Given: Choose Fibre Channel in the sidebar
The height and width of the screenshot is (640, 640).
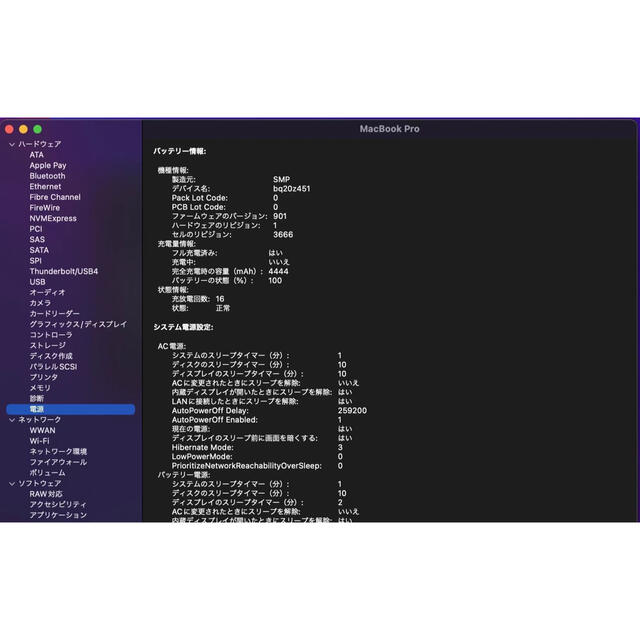Looking at the screenshot, I should pos(55,197).
